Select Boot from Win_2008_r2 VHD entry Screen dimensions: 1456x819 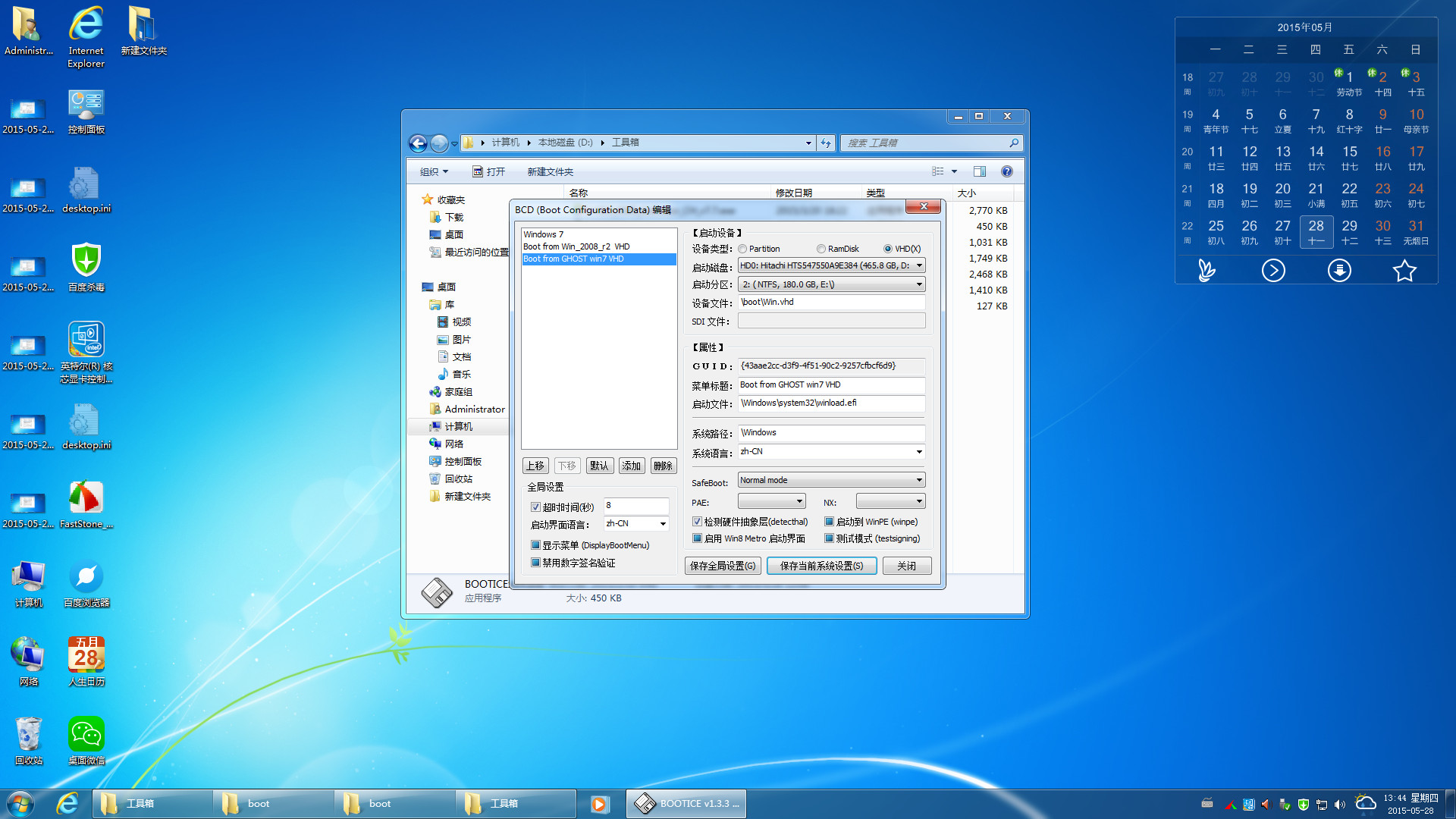tap(598, 246)
